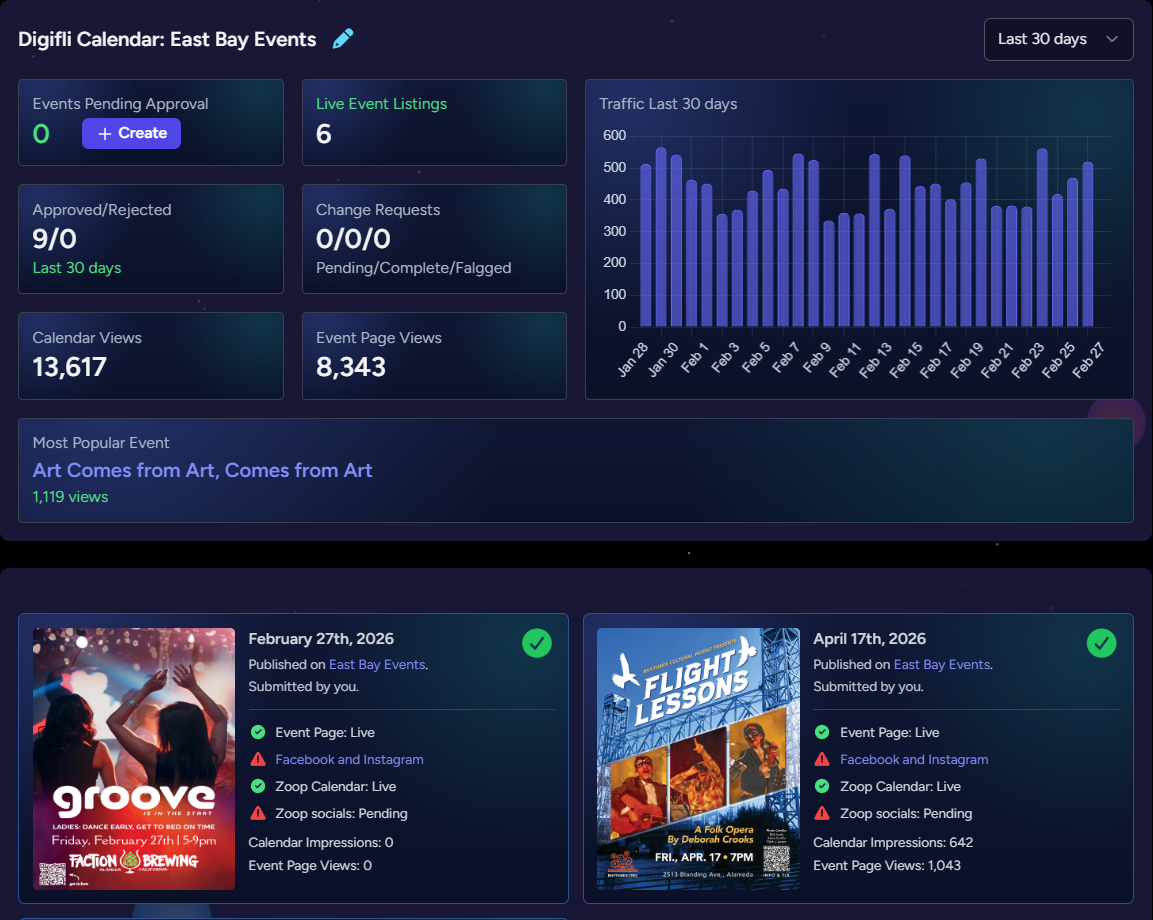Image resolution: width=1153 pixels, height=920 pixels.
Task: Click the Groove event poster thumbnail
Action: pyautogui.click(x=134, y=758)
